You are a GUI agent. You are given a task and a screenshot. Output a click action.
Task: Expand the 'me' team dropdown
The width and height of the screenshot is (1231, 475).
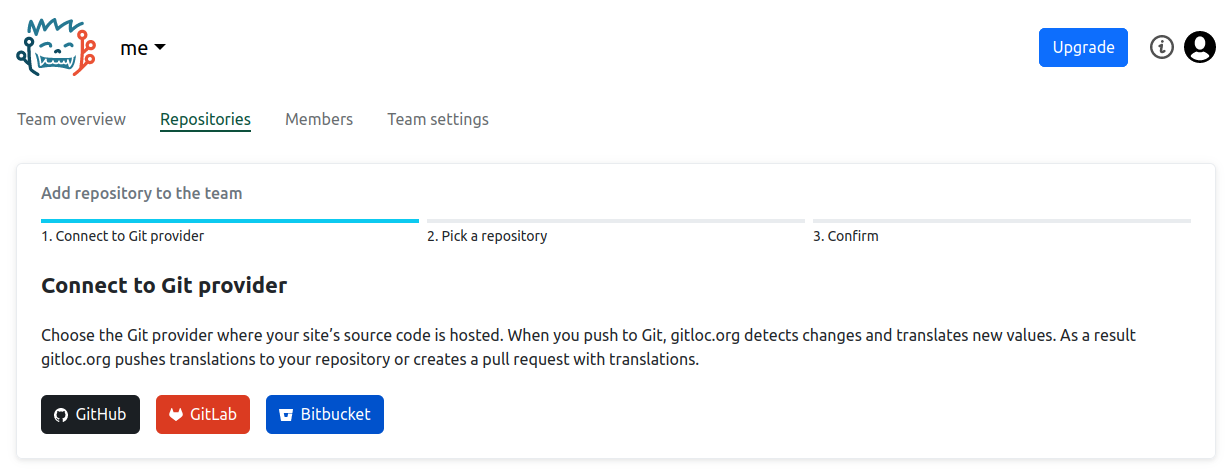coord(142,48)
